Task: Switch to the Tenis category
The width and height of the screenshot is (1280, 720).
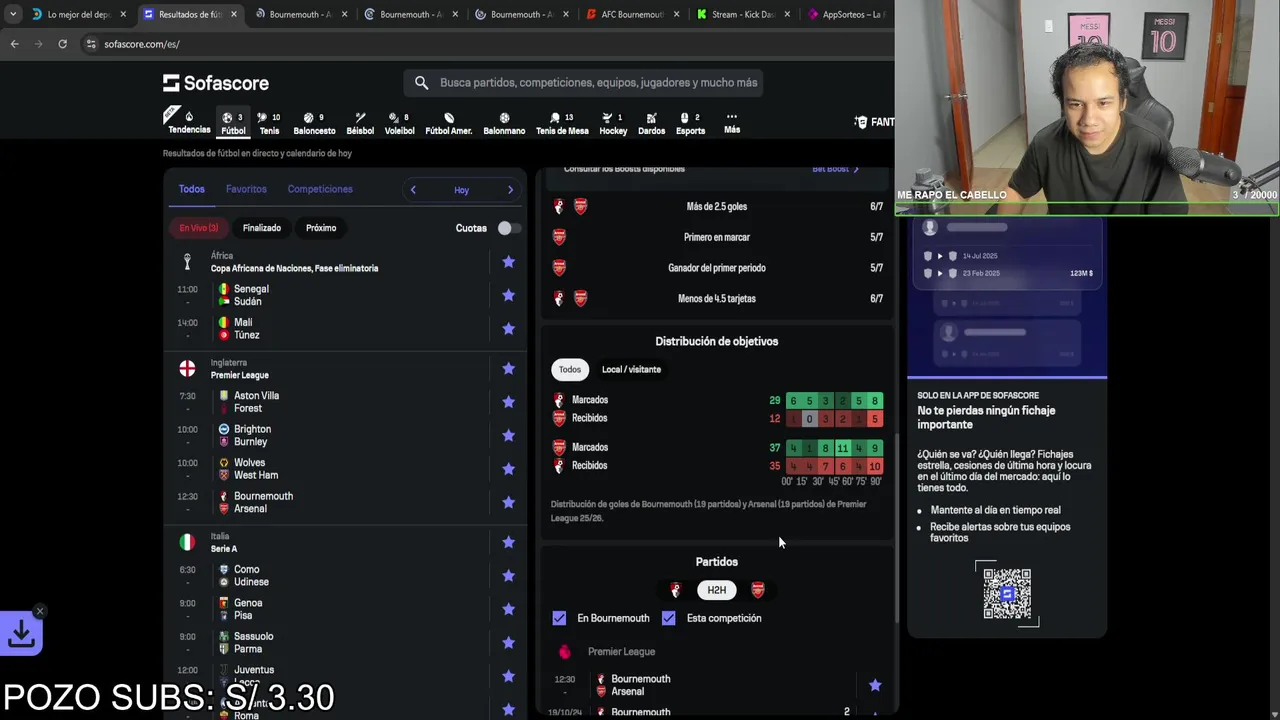Action: (269, 123)
